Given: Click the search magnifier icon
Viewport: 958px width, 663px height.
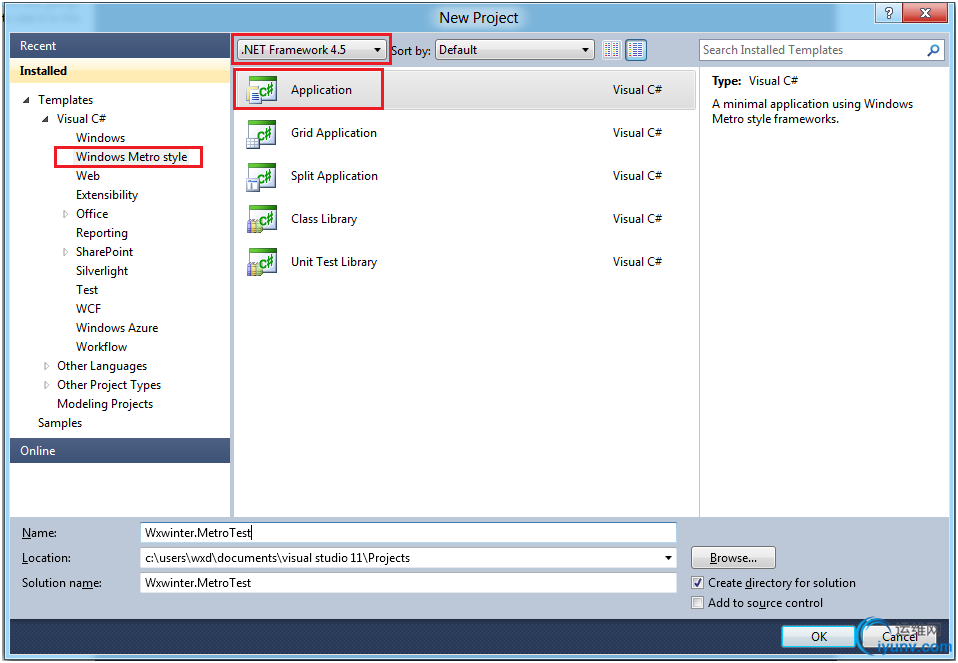Looking at the screenshot, I should tap(933, 50).
